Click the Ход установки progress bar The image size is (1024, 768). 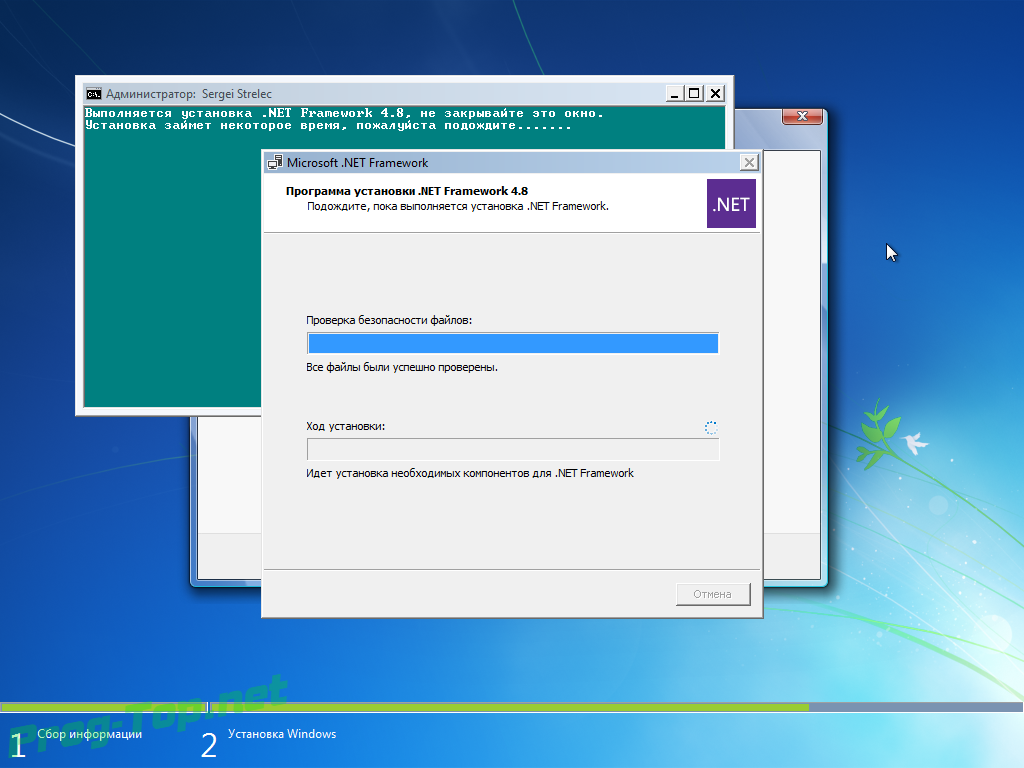point(513,449)
